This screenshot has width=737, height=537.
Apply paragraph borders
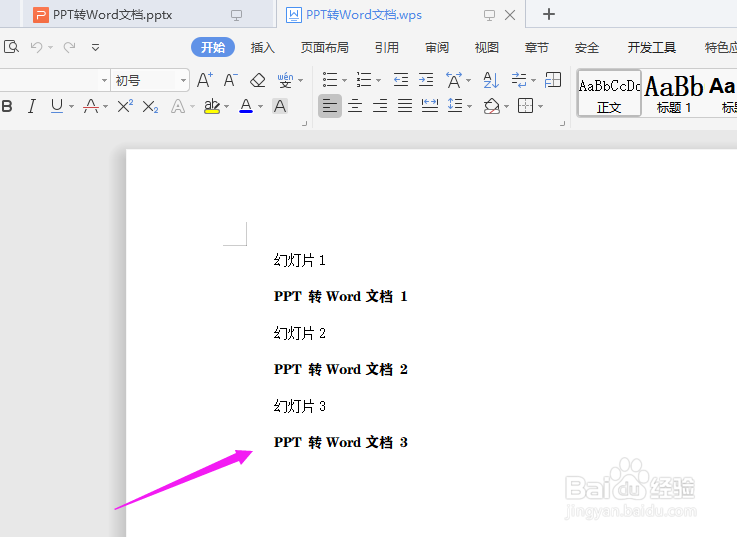[525, 106]
